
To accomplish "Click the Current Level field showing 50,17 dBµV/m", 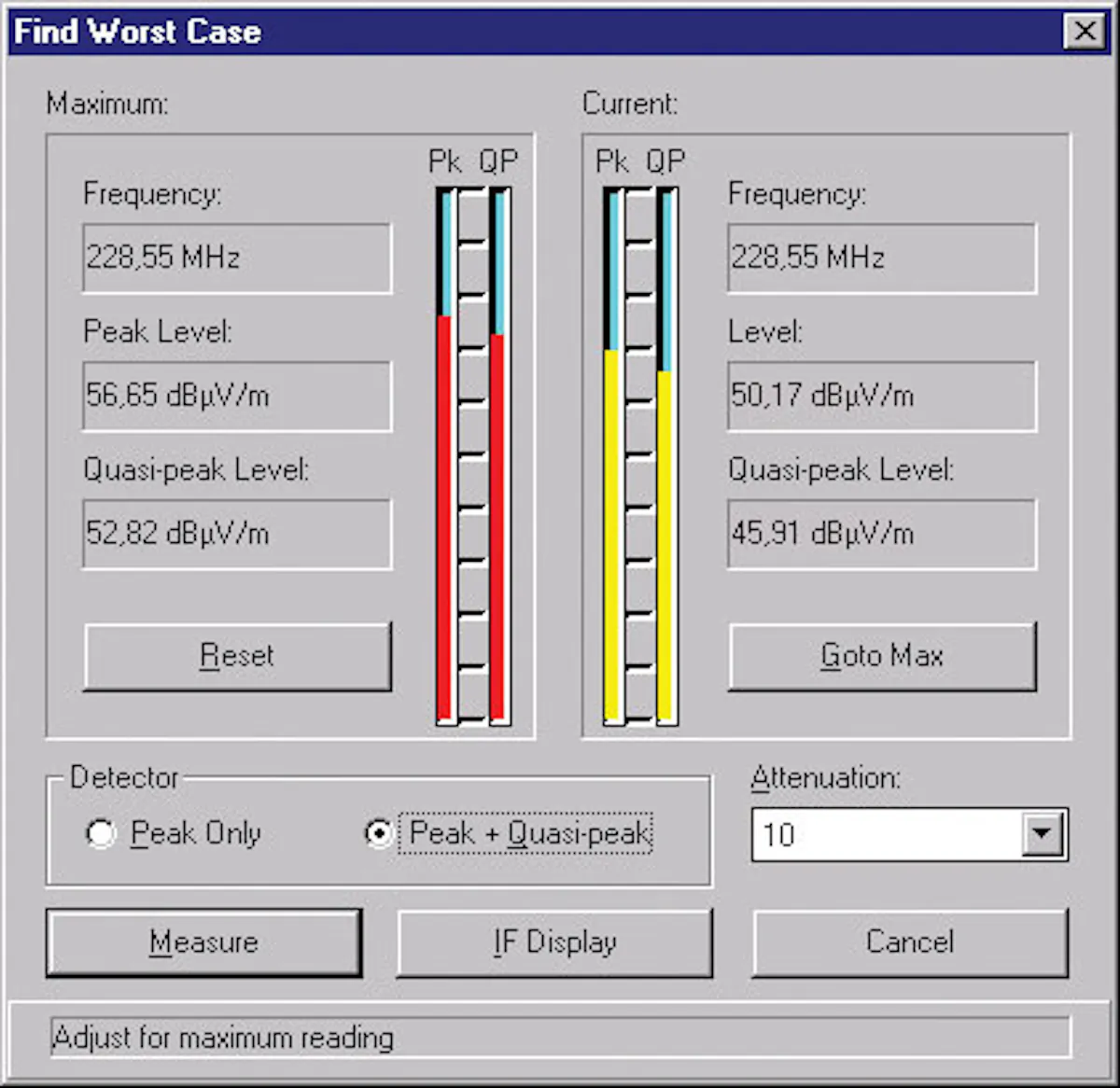I will [x=881, y=396].
